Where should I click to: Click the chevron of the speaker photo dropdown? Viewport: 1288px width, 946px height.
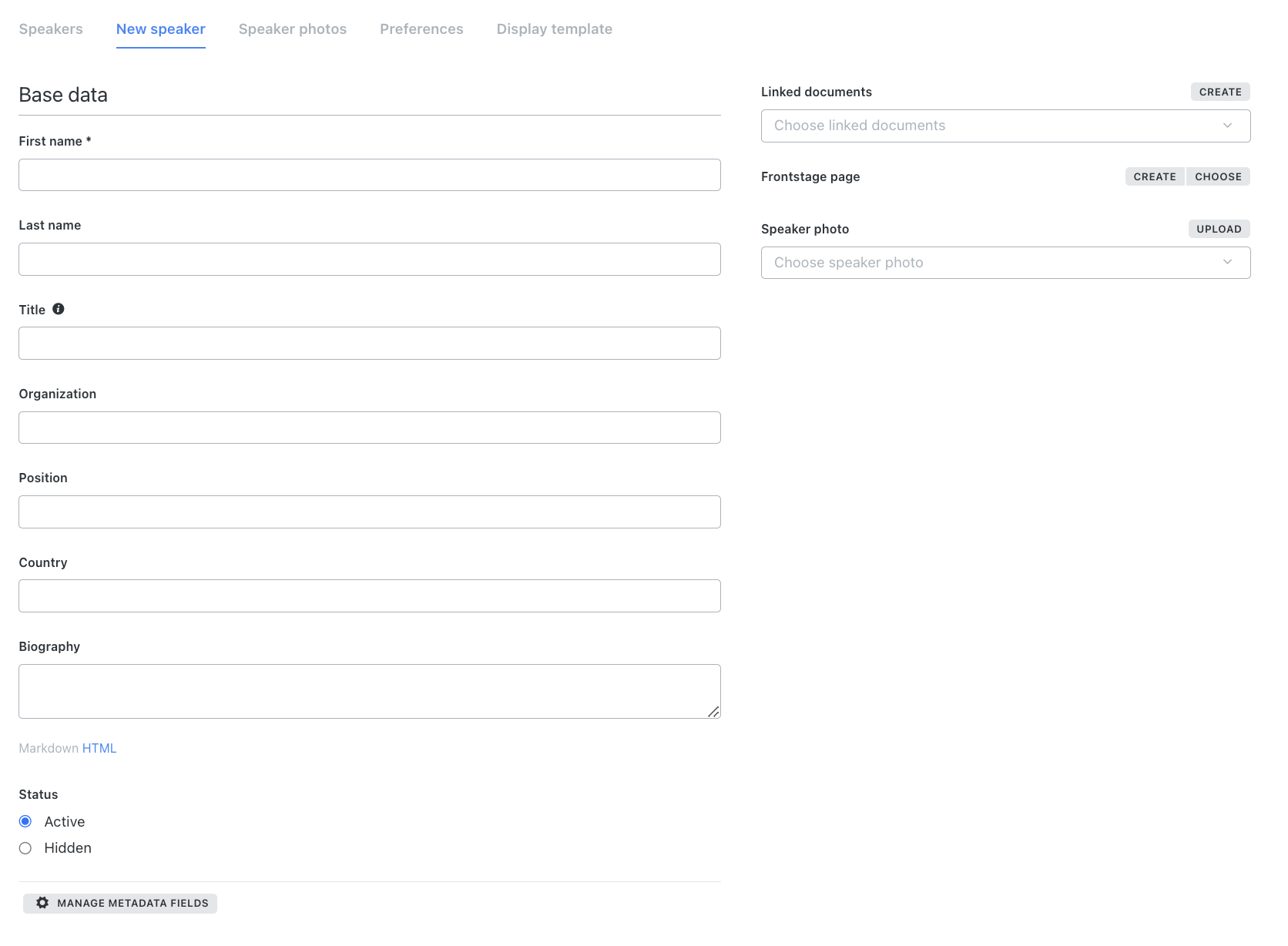[1227, 263]
